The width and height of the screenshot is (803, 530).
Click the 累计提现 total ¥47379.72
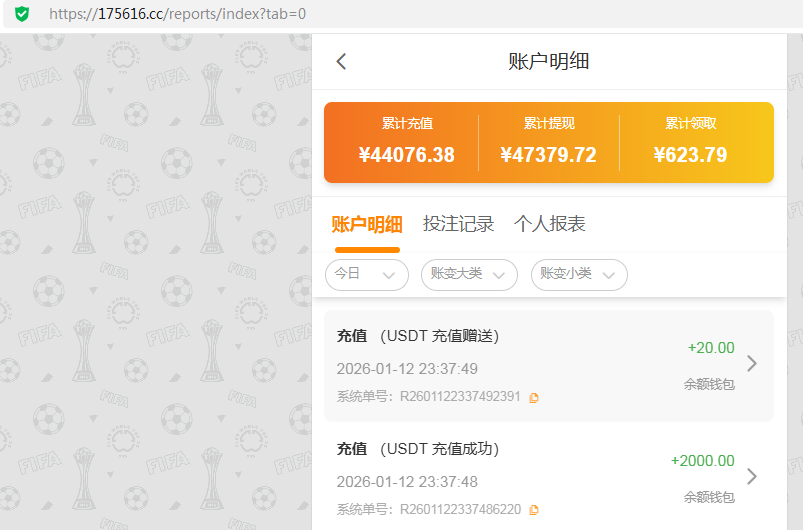coord(549,155)
